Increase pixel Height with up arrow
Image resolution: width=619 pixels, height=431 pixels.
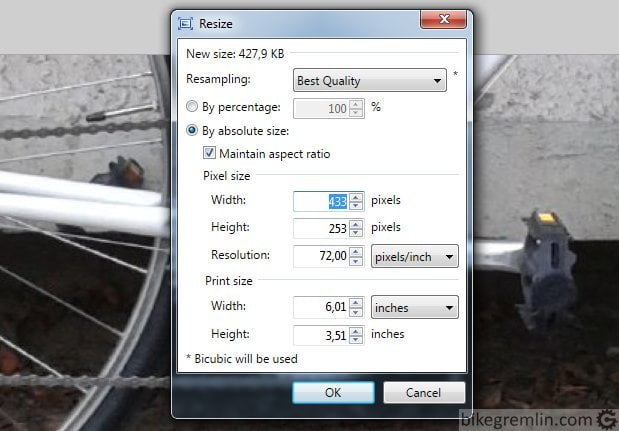(x=356, y=224)
